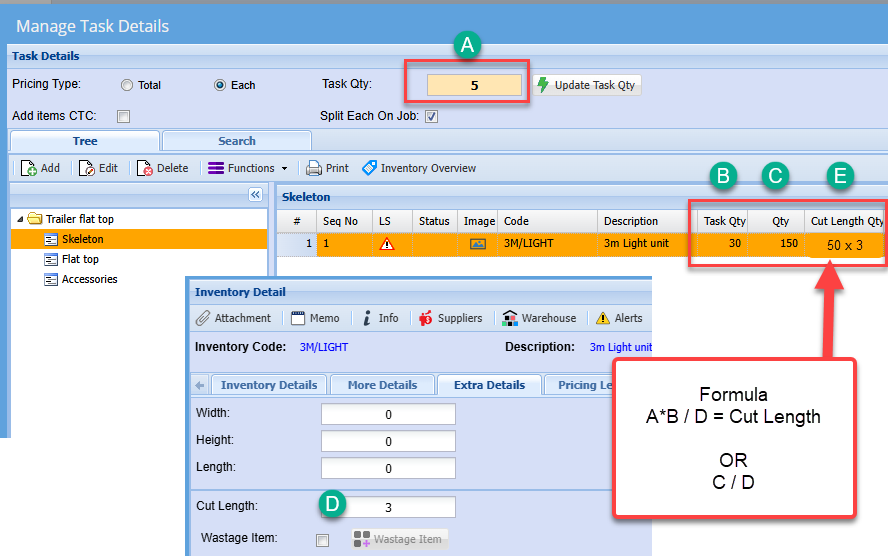Switch to the Search tab
The height and width of the screenshot is (556, 888).
tap(237, 141)
